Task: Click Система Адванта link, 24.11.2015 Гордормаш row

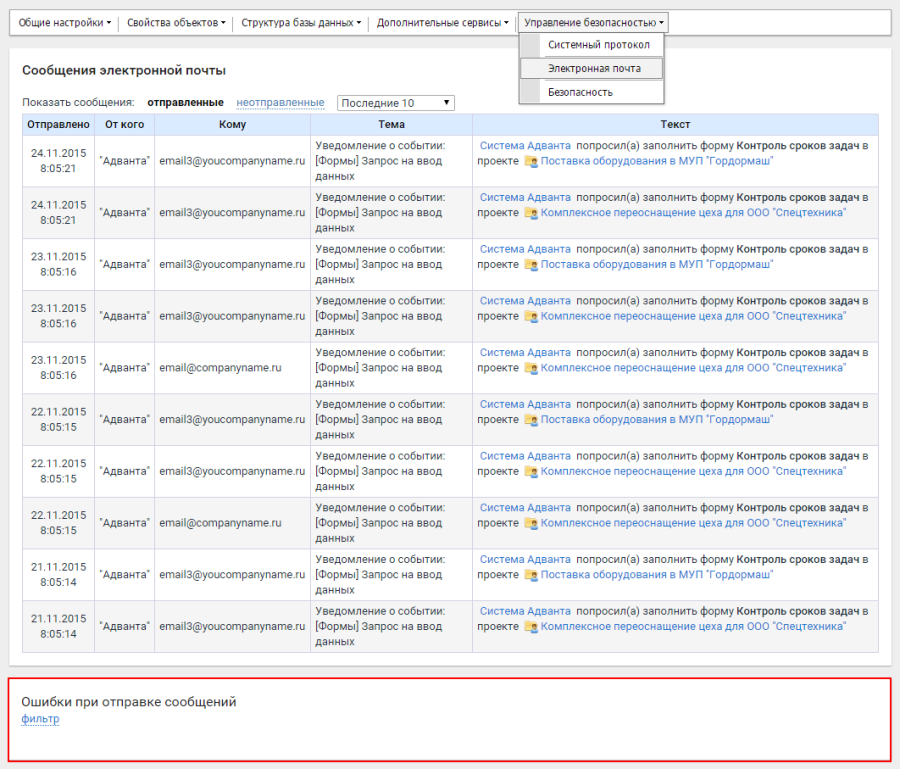Action: 525,146
